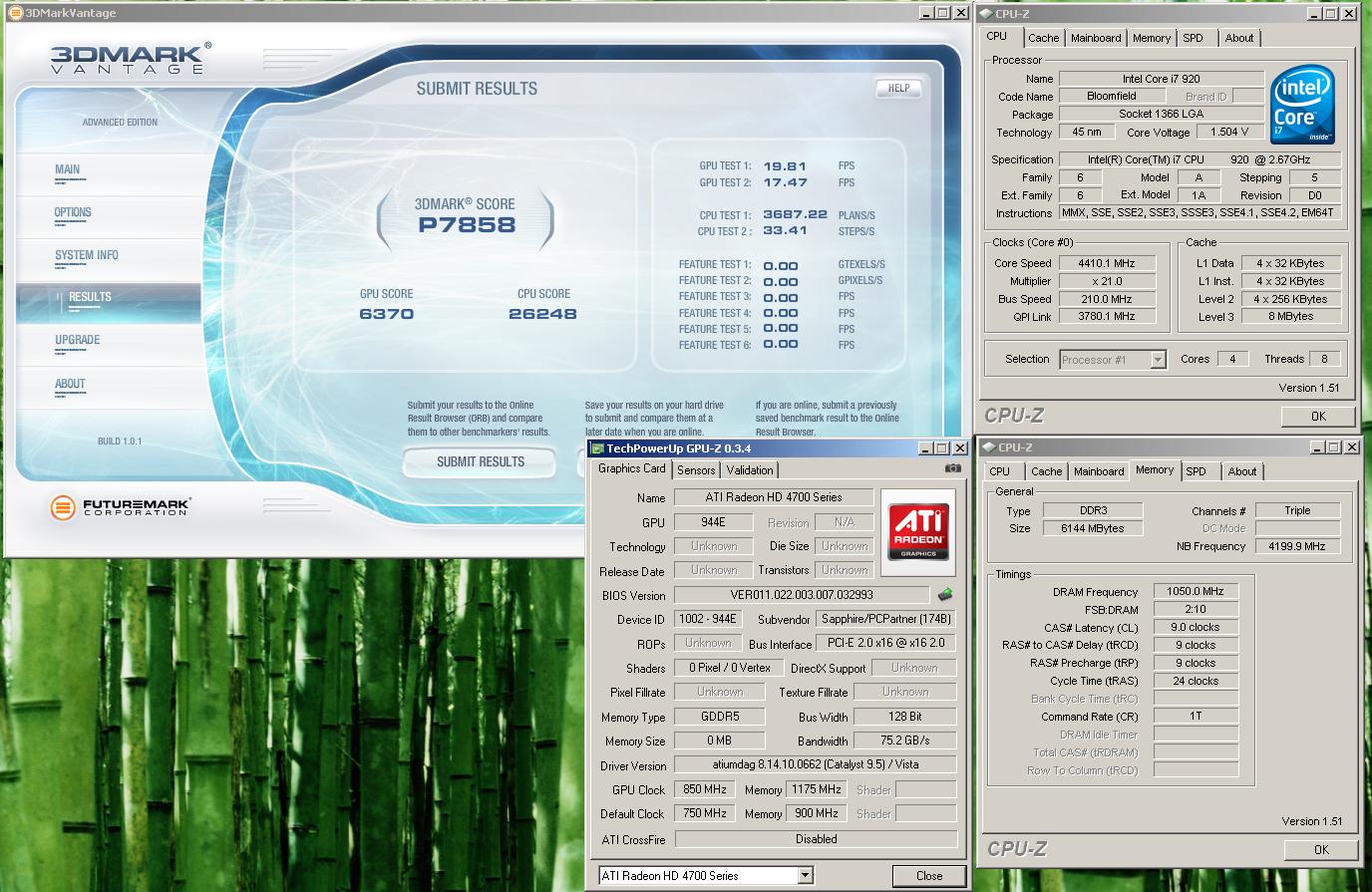Open SYSTEM INFO in 3DMark sidebar
1372x892 pixels.
[86, 255]
